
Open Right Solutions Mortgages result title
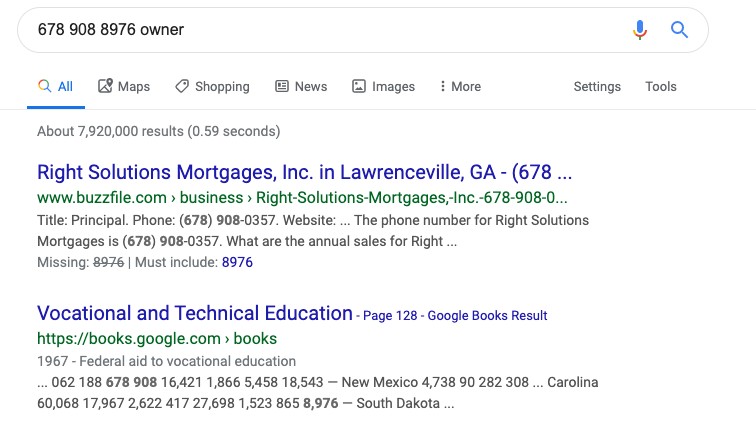pos(304,172)
